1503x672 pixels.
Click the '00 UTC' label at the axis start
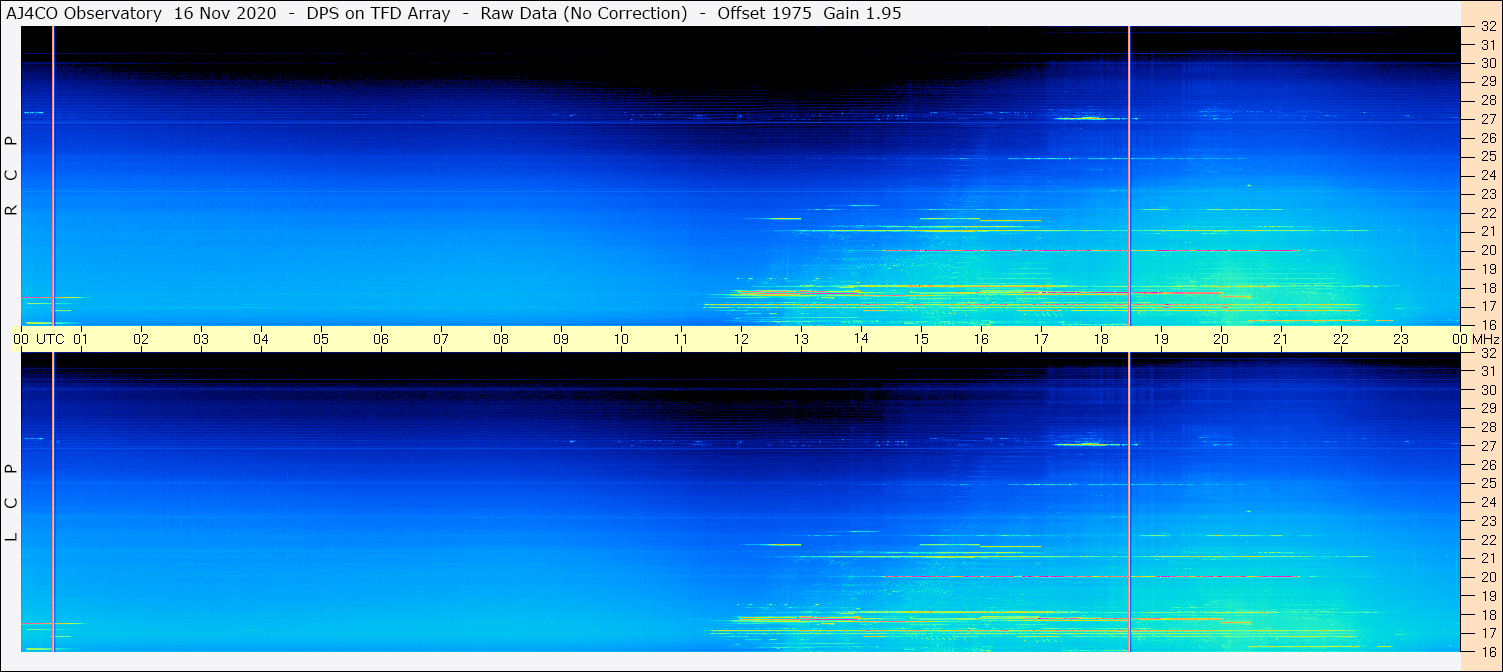39,339
